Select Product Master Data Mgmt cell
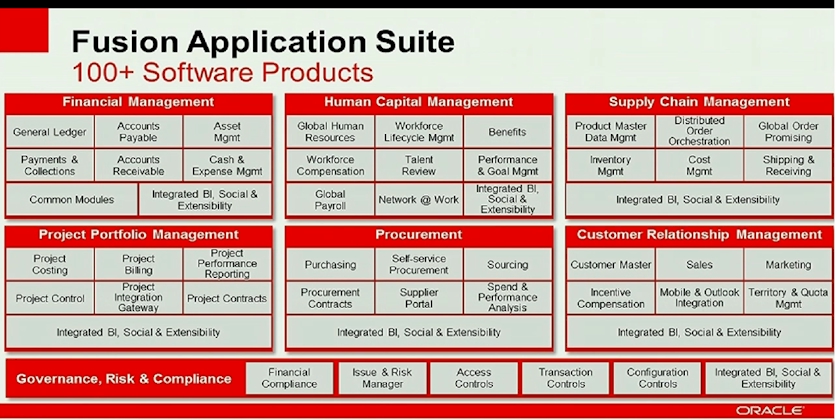837x420 pixels. click(610, 132)
